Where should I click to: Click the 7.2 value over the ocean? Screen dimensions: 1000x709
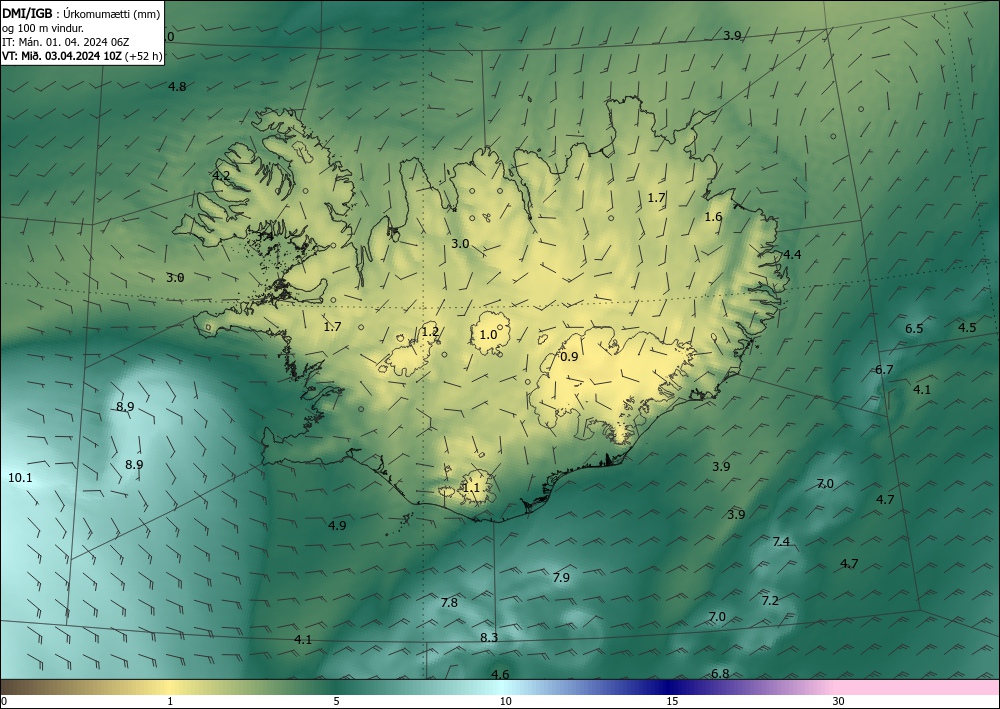pos(770,601)
